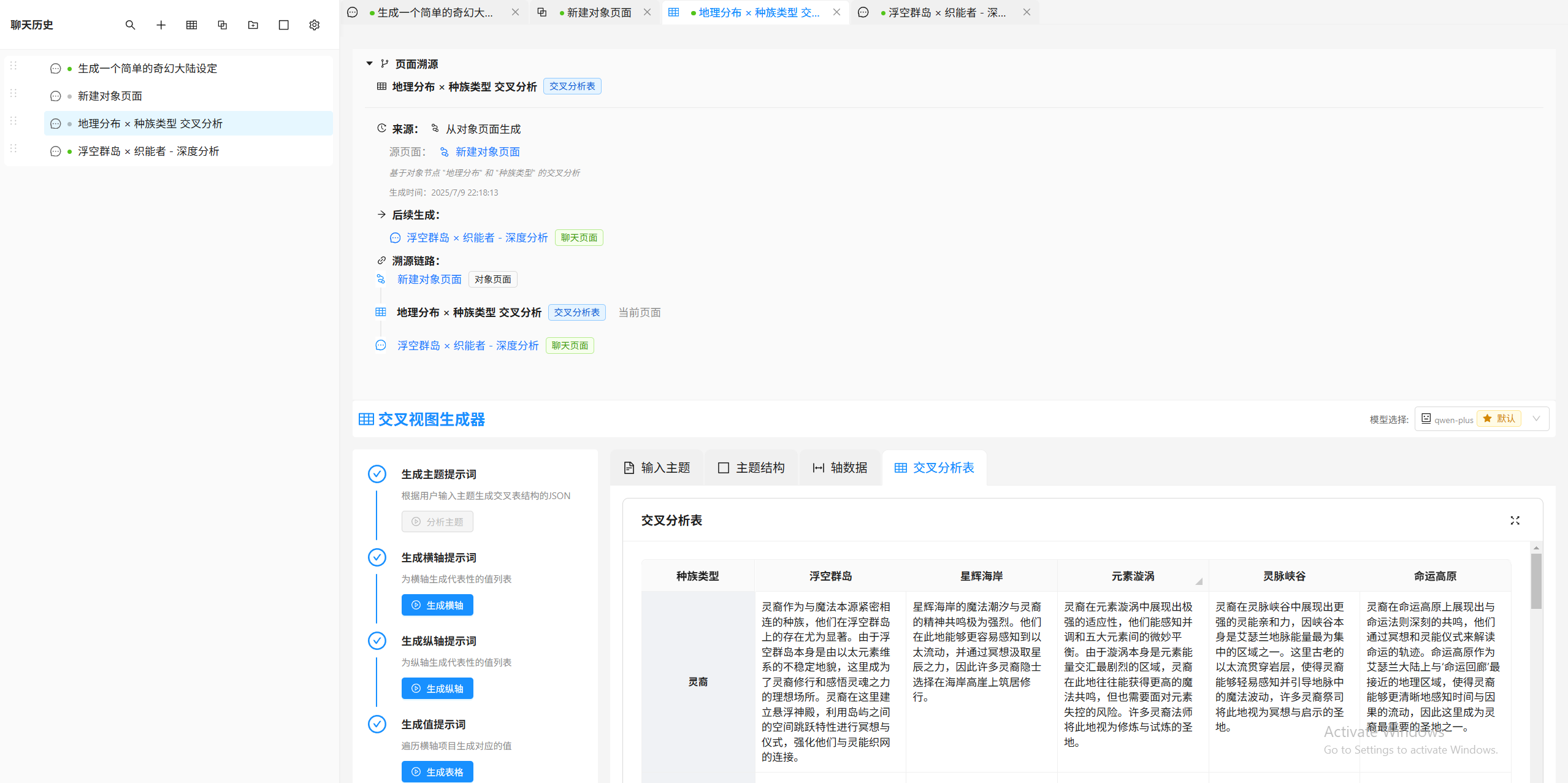
Task: Open settings gear in chat history header
Action: [x=314, y=25]
